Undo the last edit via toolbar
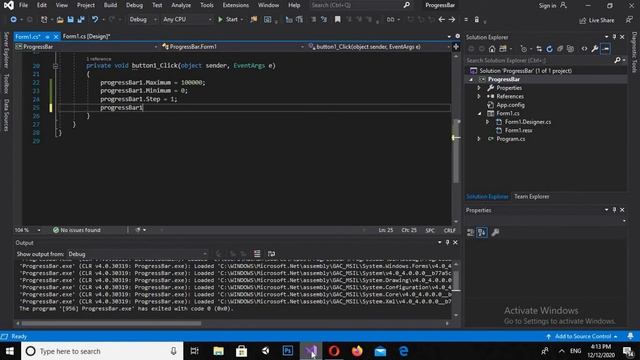Image resolution: width=640 pixels, height=360 pixels. (x=95, y=20)
